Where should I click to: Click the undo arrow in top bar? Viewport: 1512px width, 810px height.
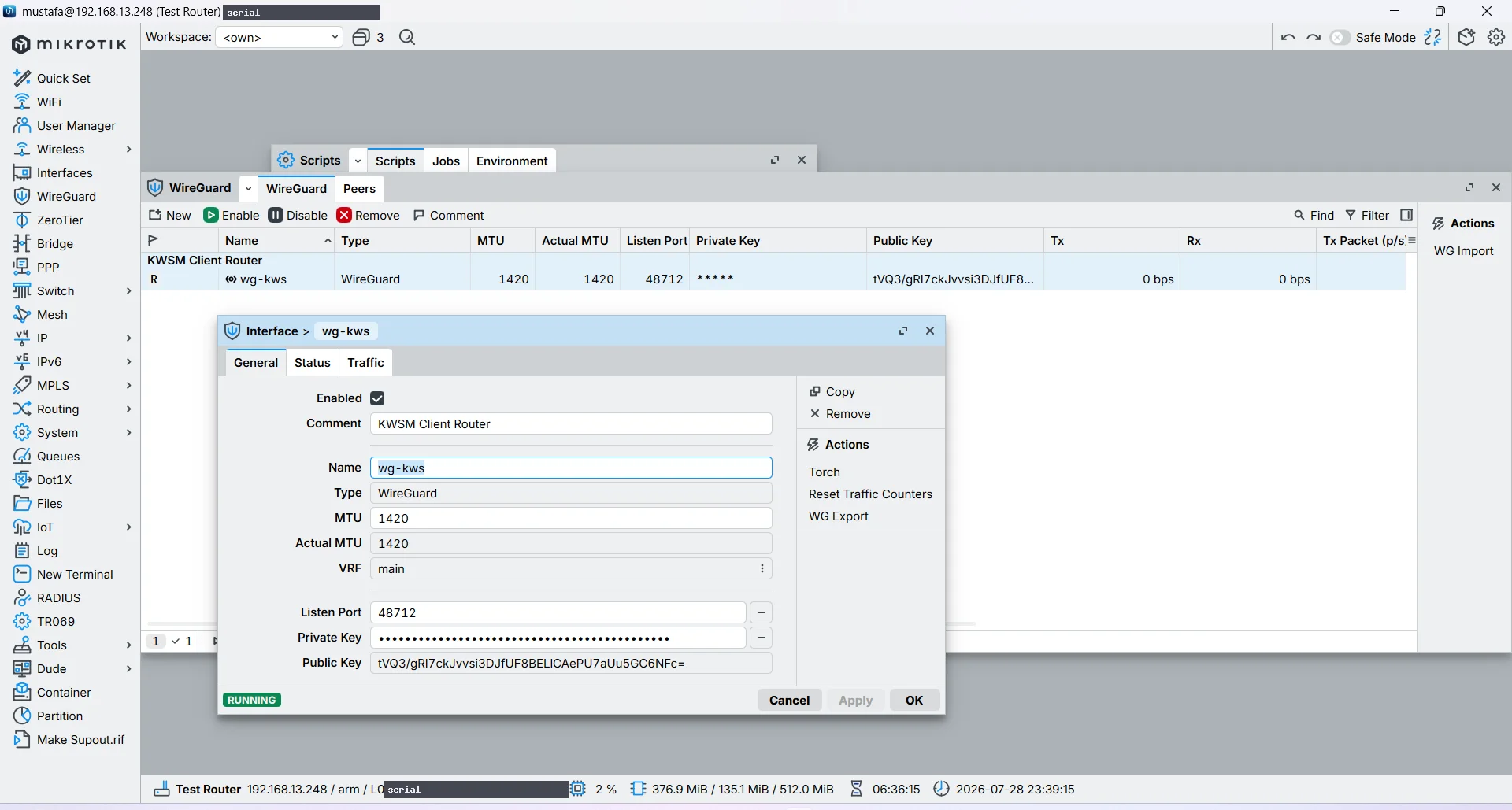pyautogui.click(x=1288, y=37)
